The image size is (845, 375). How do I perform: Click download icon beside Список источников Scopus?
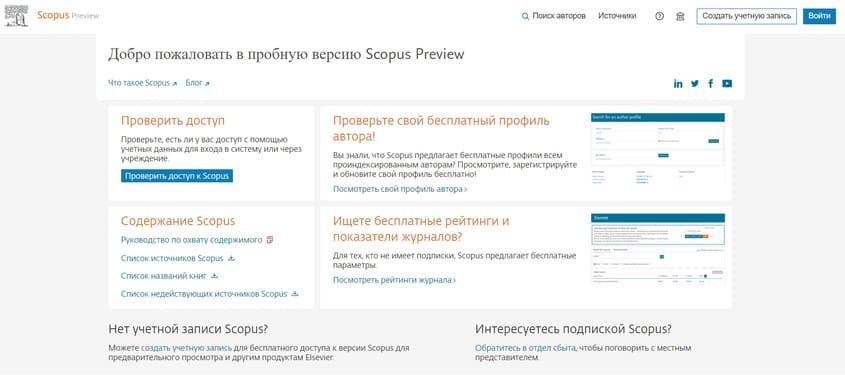(x=231, y=258)
